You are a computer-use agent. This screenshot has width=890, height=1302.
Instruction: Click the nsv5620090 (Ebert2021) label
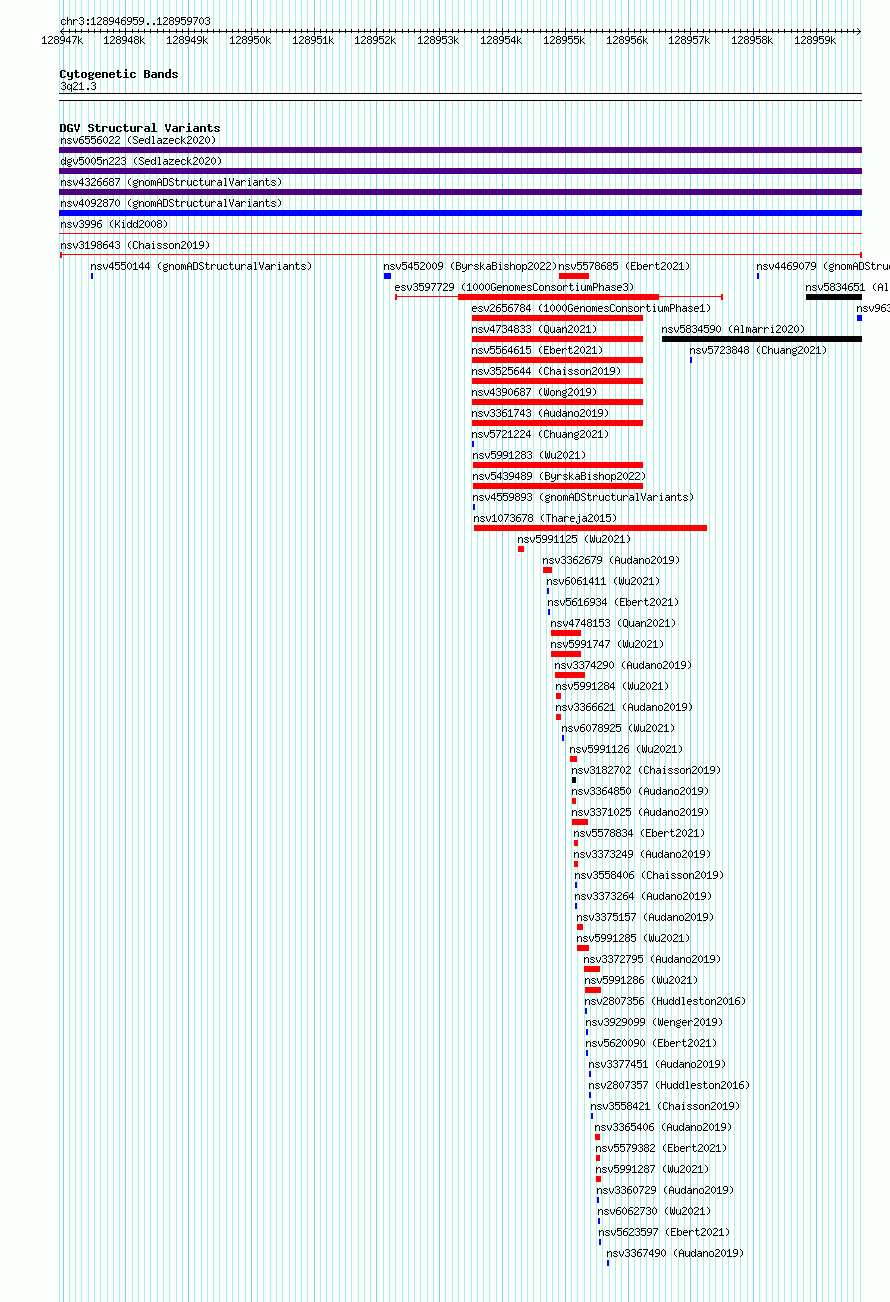(651, 1043)
